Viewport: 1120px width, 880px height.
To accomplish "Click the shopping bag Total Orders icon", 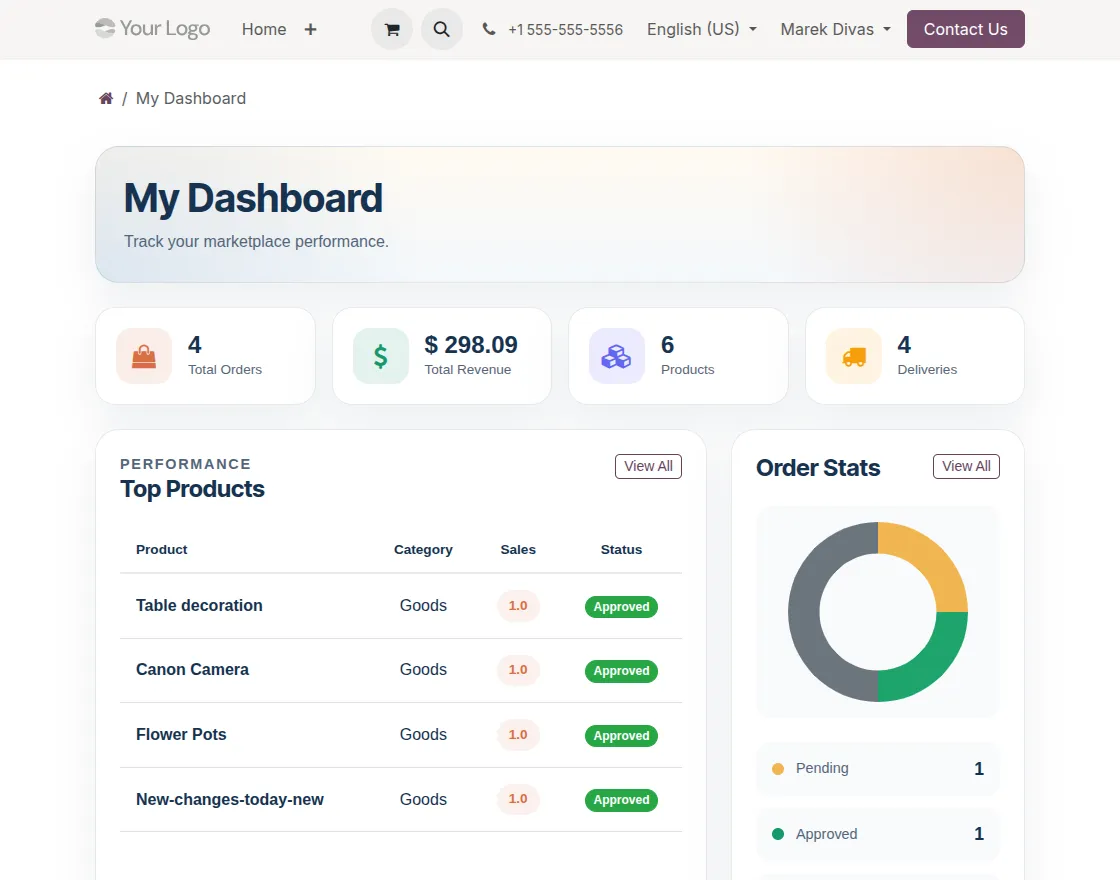I will point(144,356).
